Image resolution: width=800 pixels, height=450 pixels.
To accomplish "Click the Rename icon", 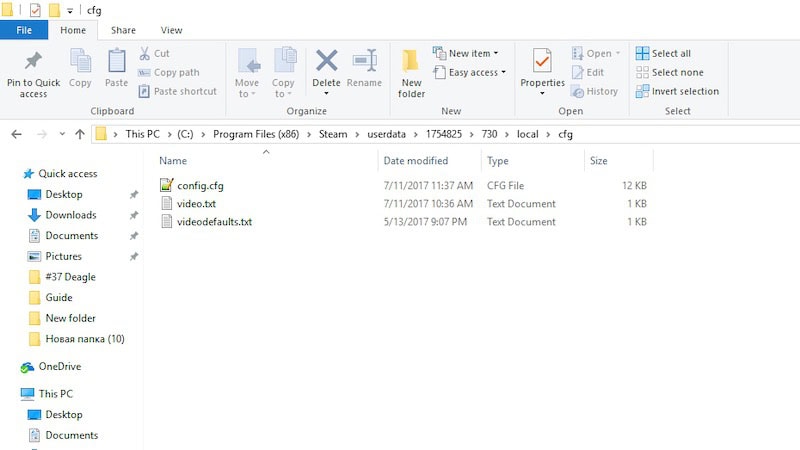I will tap(365, 61).
